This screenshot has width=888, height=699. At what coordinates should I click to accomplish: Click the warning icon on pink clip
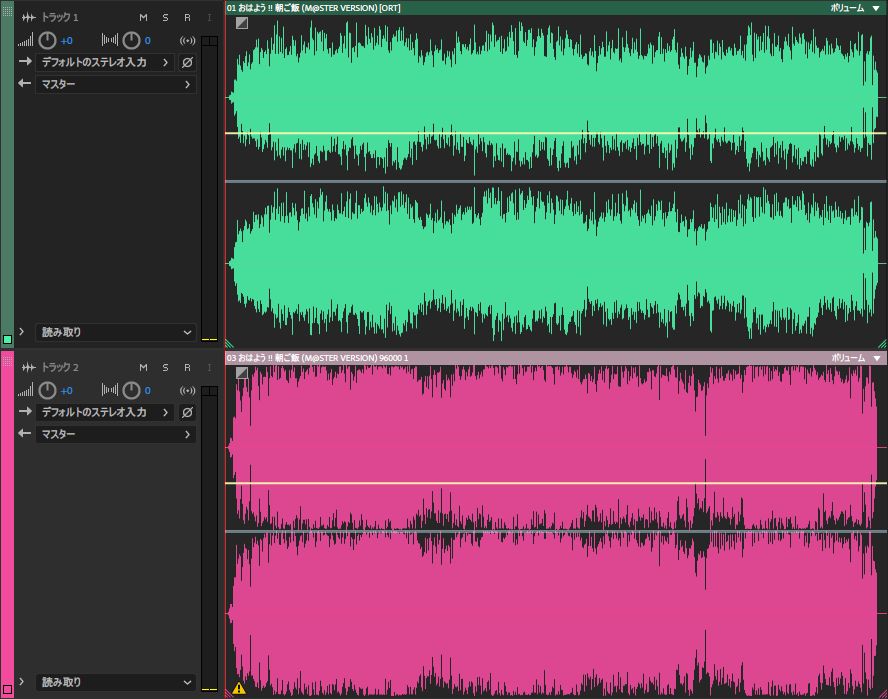[x=239, y=688]
